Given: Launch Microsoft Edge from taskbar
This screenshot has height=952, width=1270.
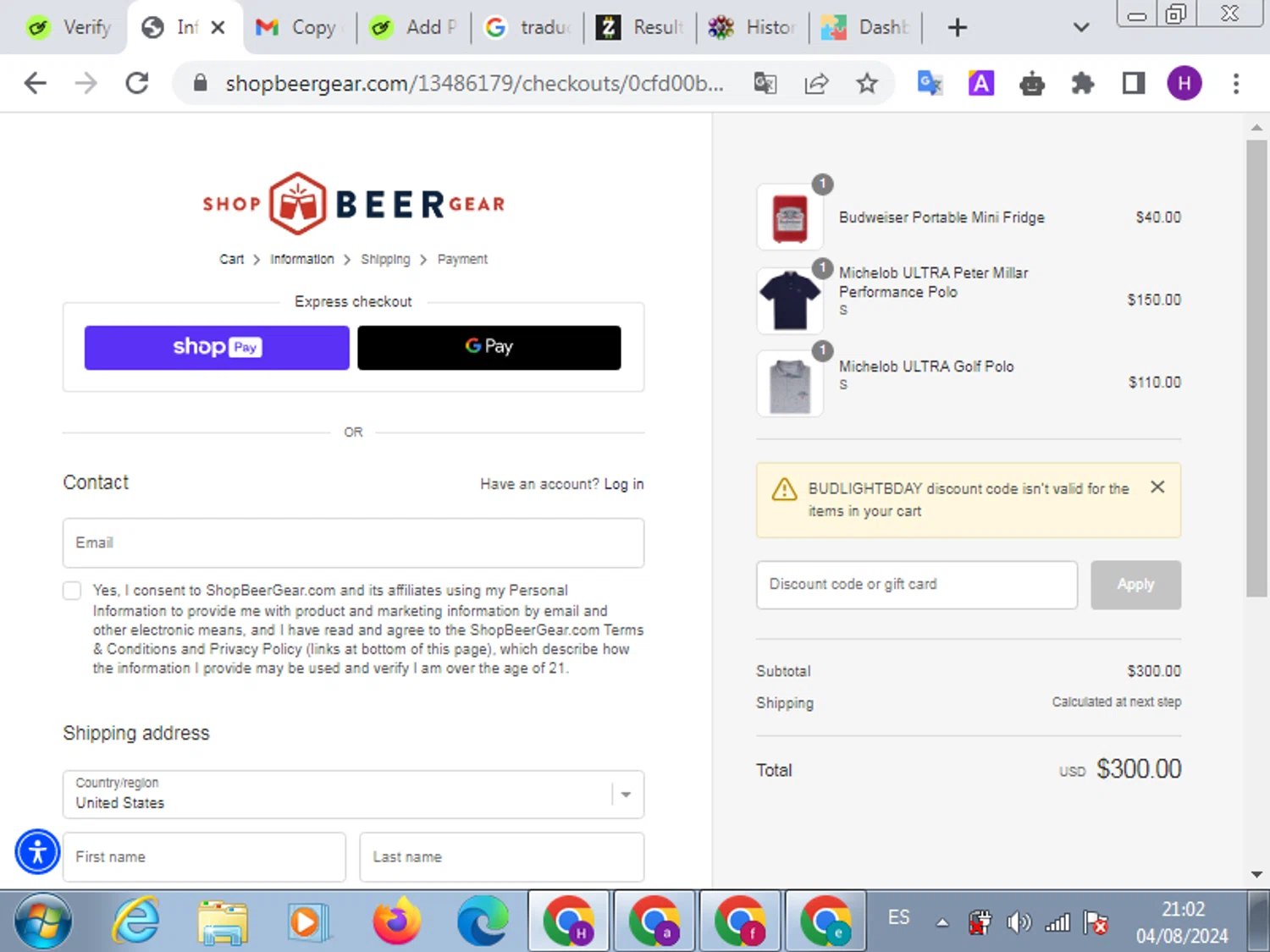Looking at the screenshot, I should click(483, 922).
